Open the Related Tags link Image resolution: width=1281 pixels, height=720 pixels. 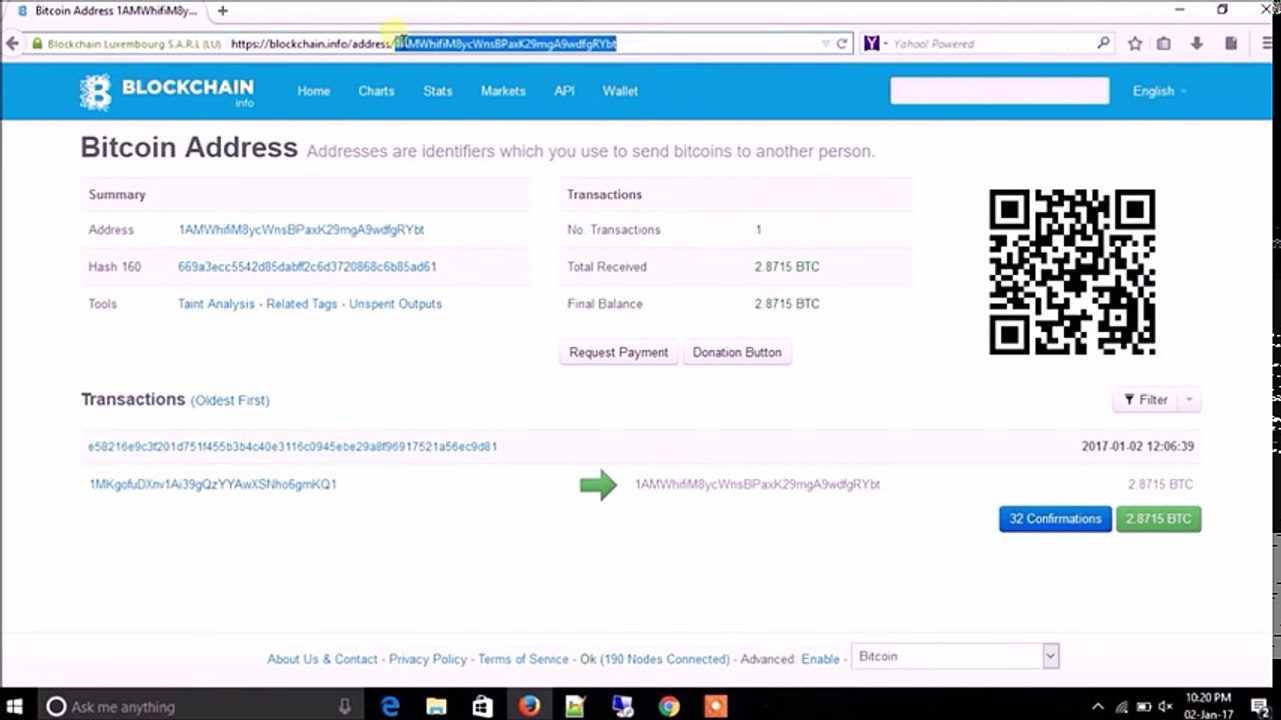(302, 304)
